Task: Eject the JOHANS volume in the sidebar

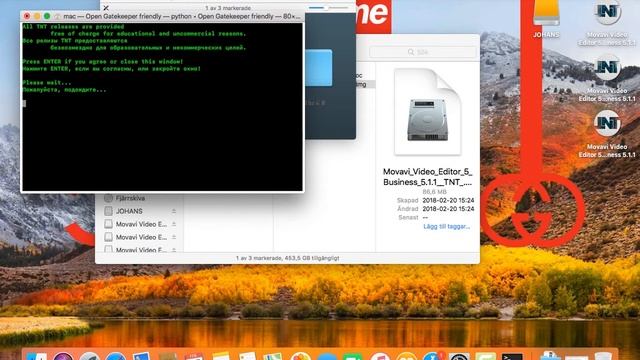Action: click(174, 211)
